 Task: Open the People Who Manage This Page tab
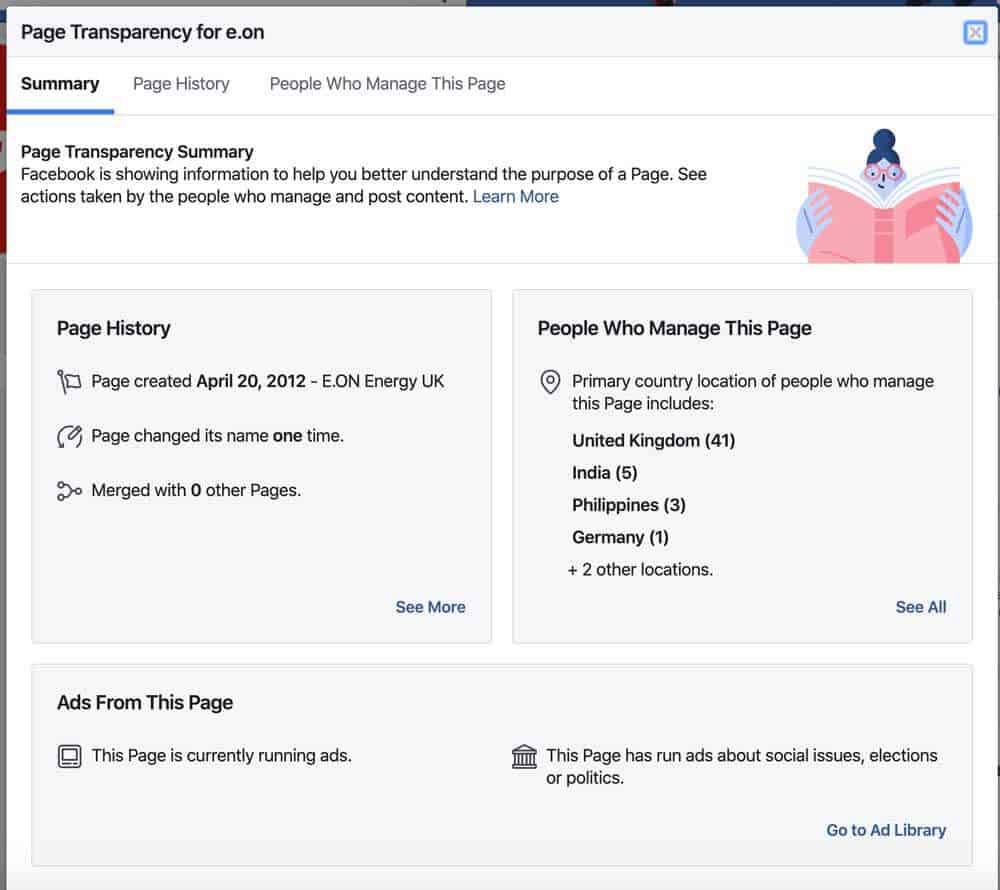(387, 84)
